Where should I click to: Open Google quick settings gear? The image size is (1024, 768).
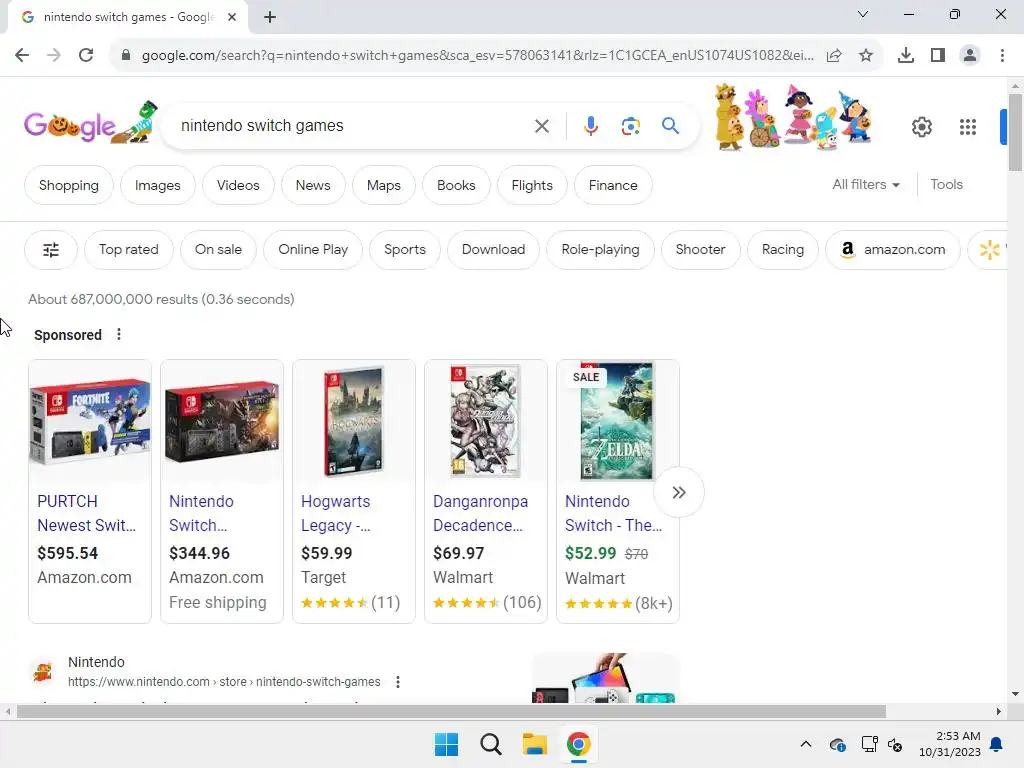pyautogui.click(x=922, y=127)
